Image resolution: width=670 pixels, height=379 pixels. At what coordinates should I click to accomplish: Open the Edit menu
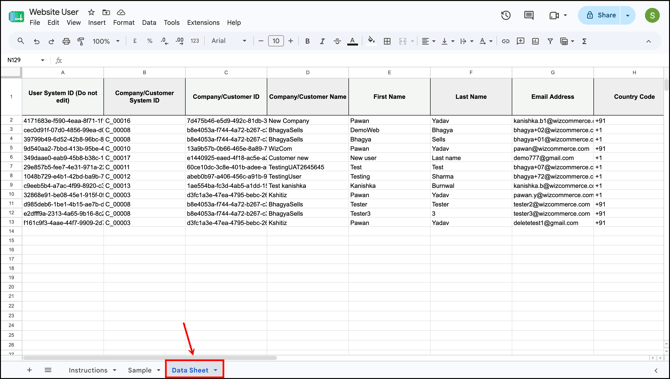tap(53, 23)
